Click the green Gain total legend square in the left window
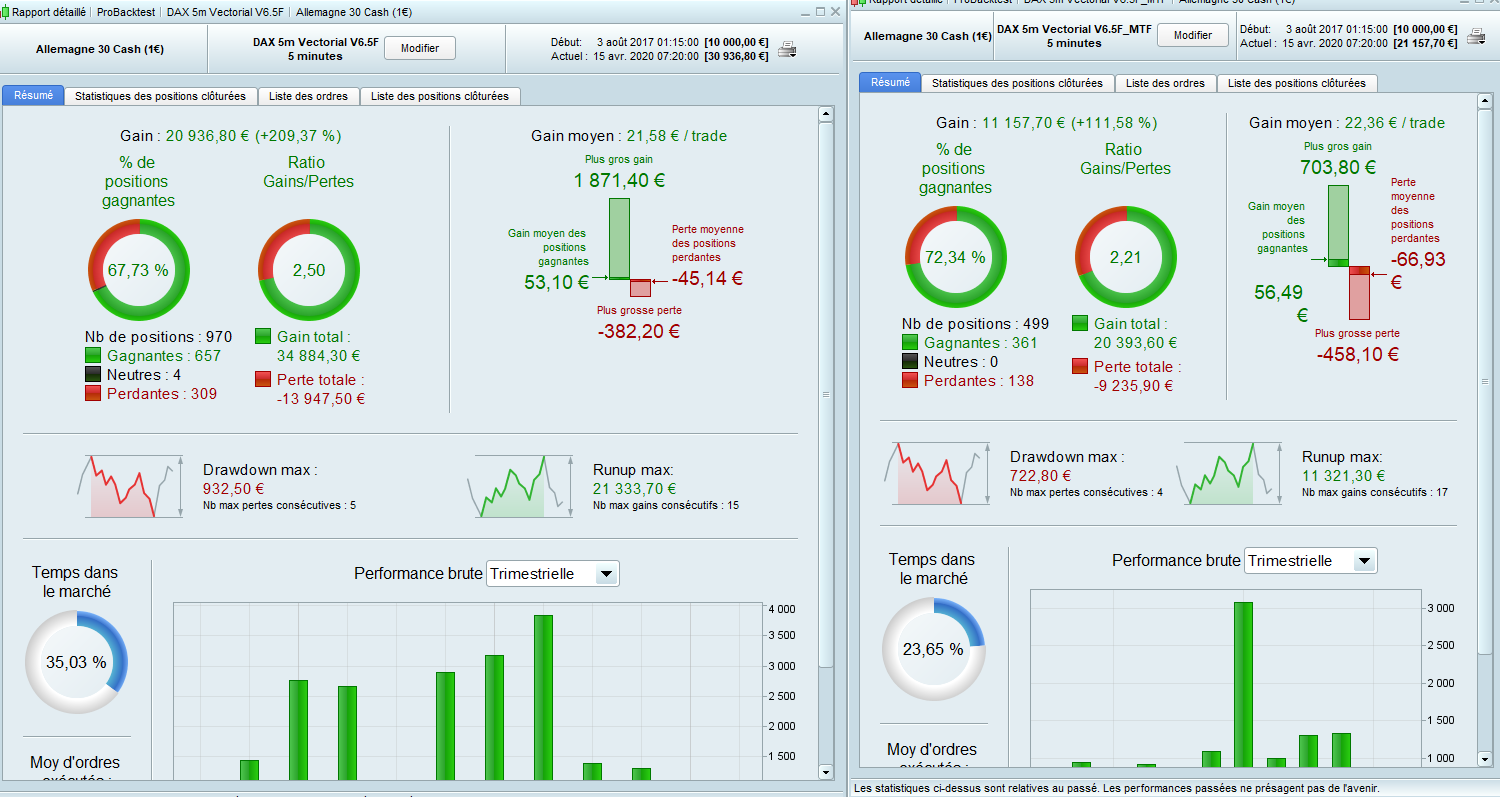 click(x=263, y=336)
